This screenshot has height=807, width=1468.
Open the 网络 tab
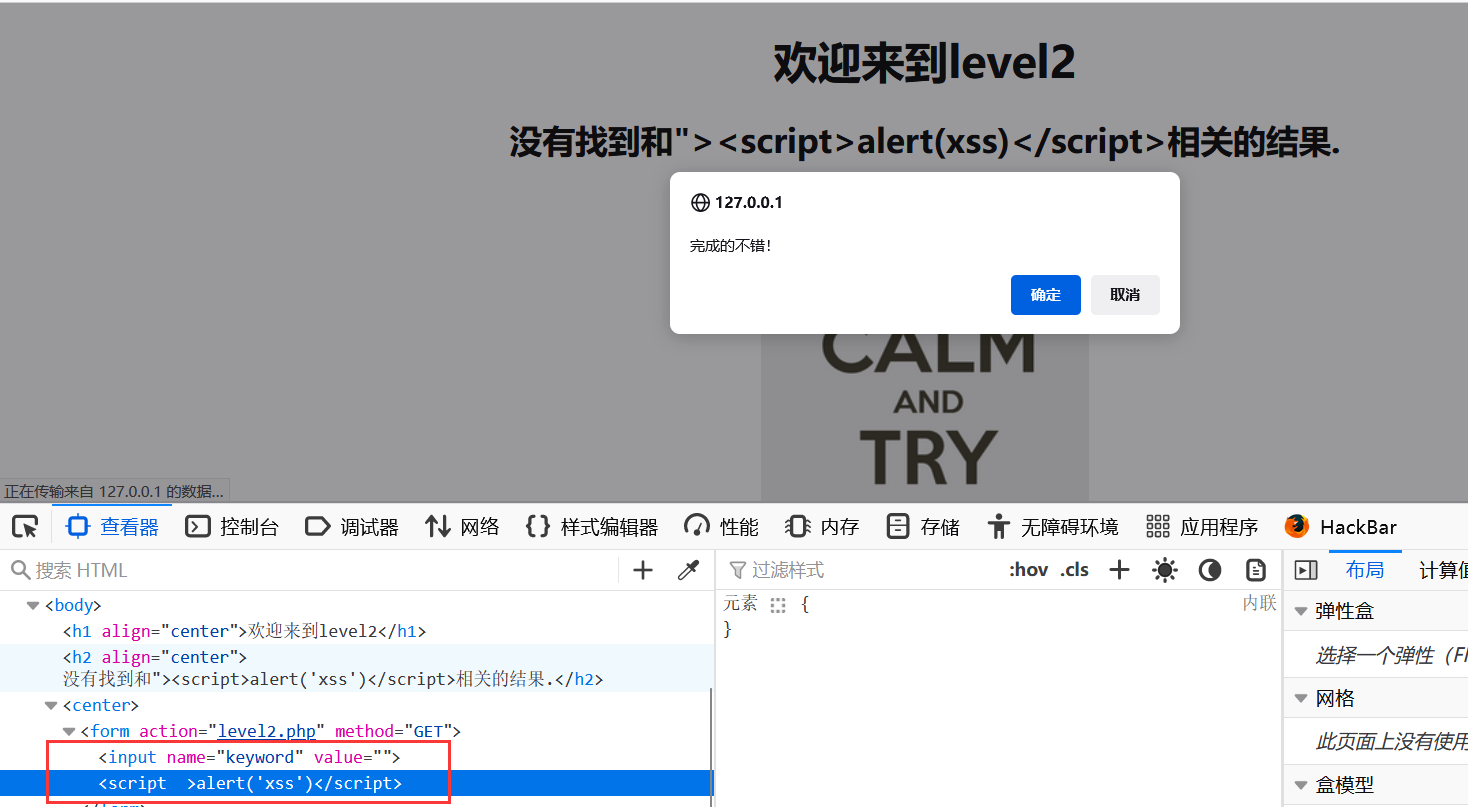coord(462,526)
